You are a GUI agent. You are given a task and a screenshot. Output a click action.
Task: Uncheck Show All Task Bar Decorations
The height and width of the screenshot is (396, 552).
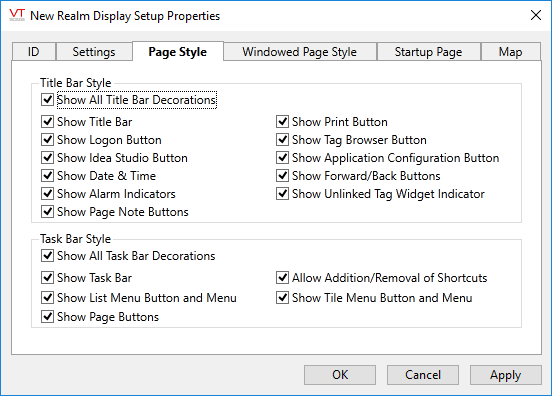point(47,256)
